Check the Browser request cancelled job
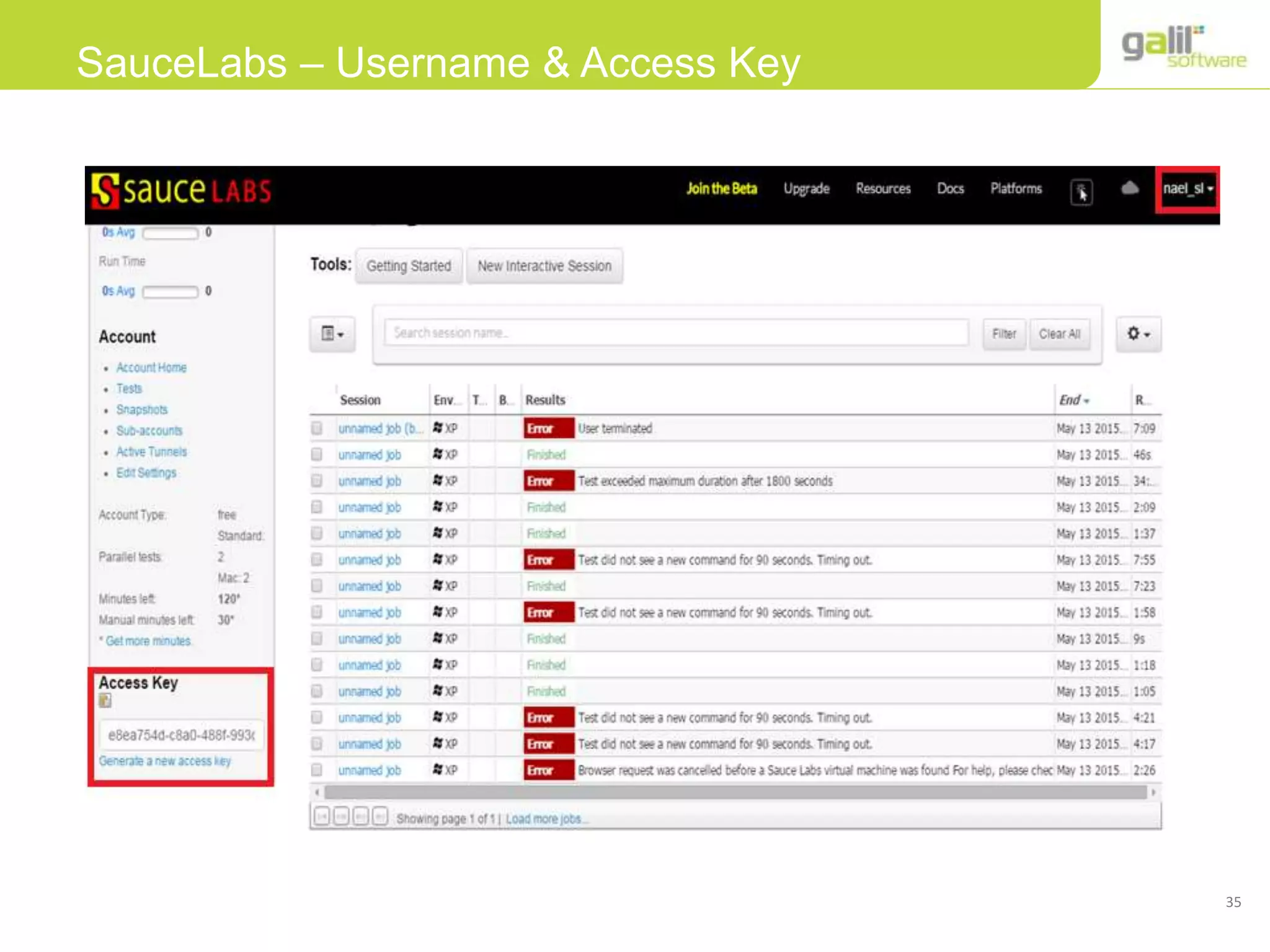Viewport: 1270px width, 952px height. (x=317, y=770)
